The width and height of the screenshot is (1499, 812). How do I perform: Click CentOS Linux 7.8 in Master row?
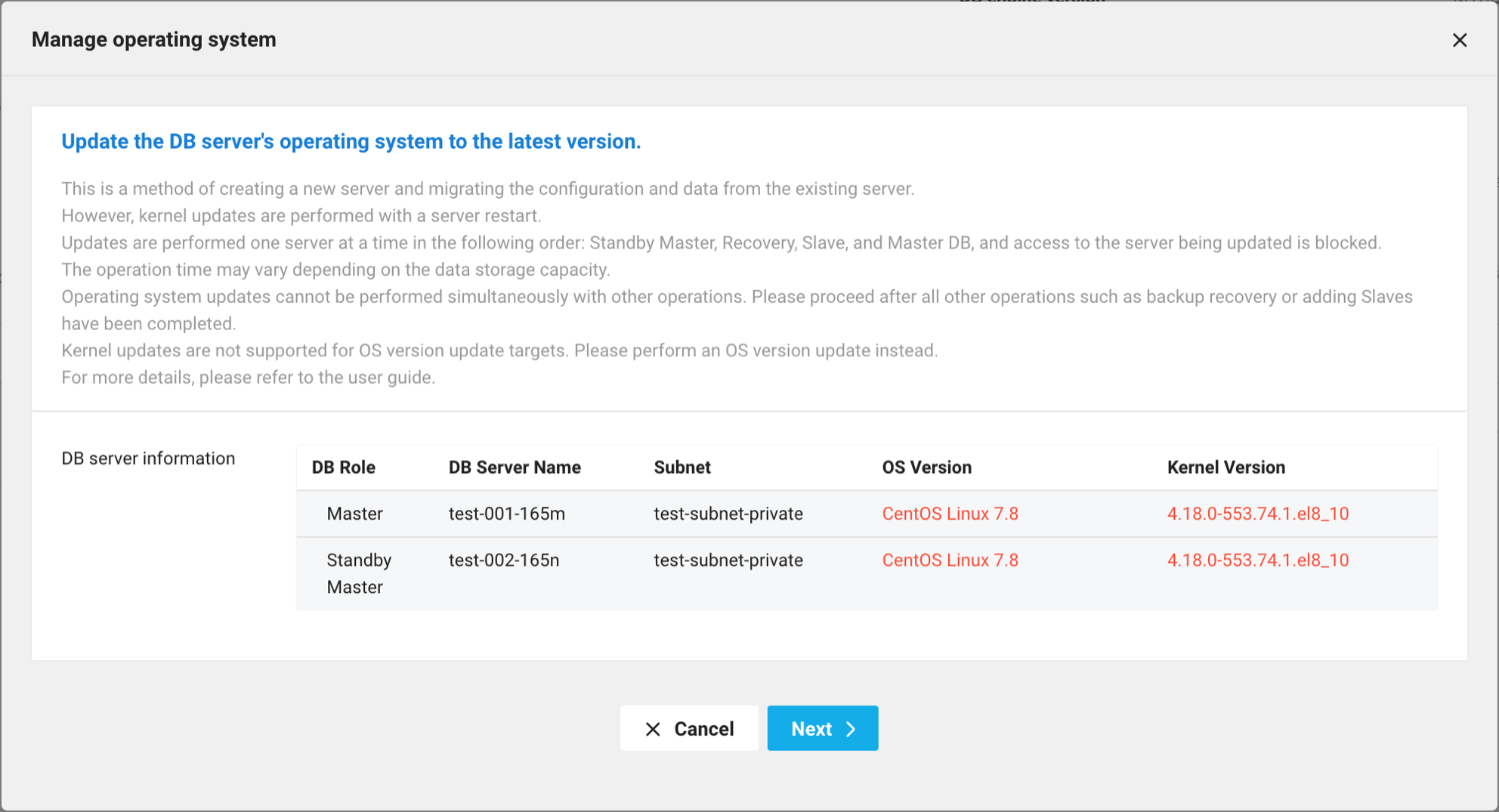(x=950, y=514)
